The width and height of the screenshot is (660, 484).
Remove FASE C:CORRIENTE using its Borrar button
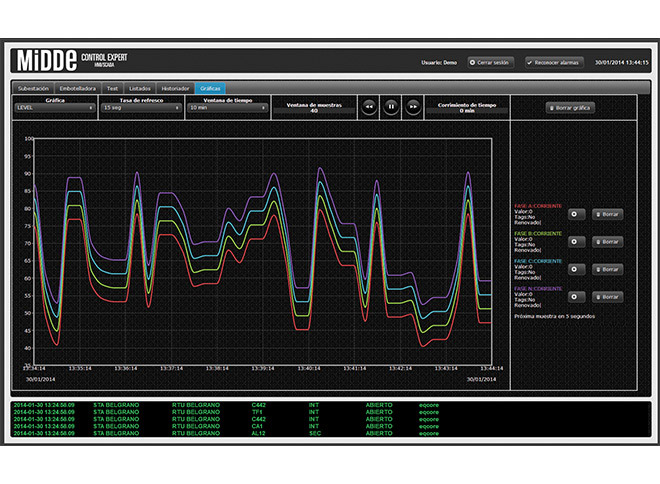coord(607,269)
